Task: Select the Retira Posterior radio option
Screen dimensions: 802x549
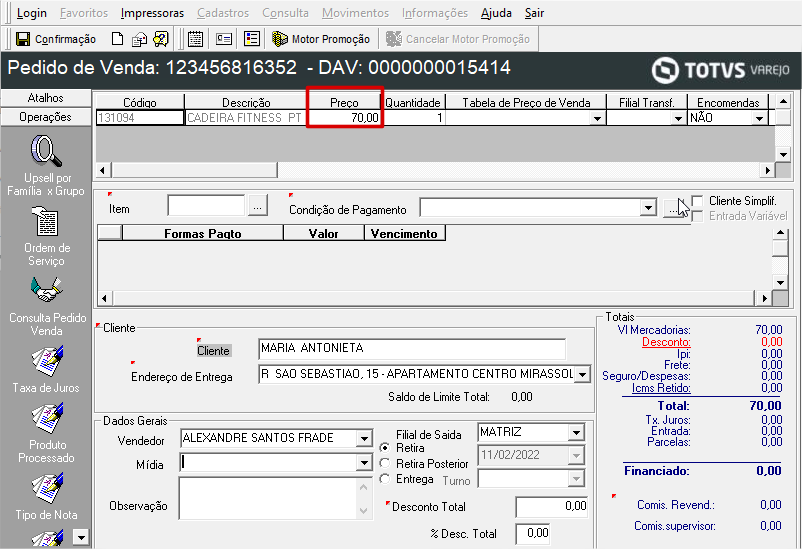Action: pos(385,464)
